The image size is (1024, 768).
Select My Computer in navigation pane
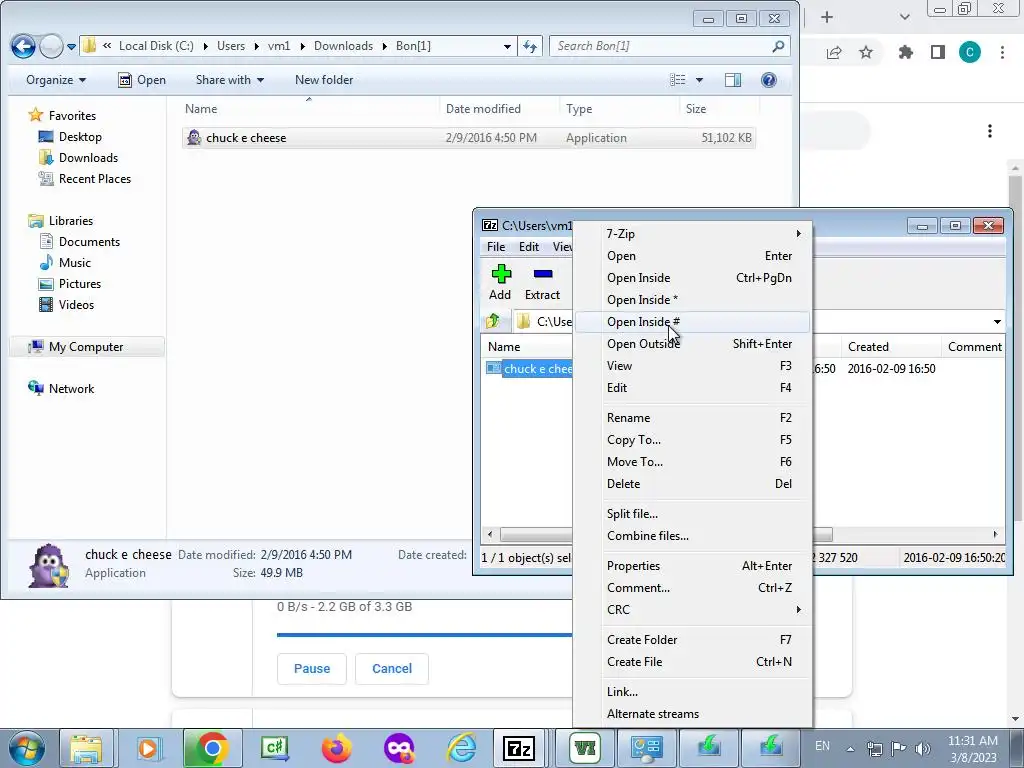click(86, 347)
